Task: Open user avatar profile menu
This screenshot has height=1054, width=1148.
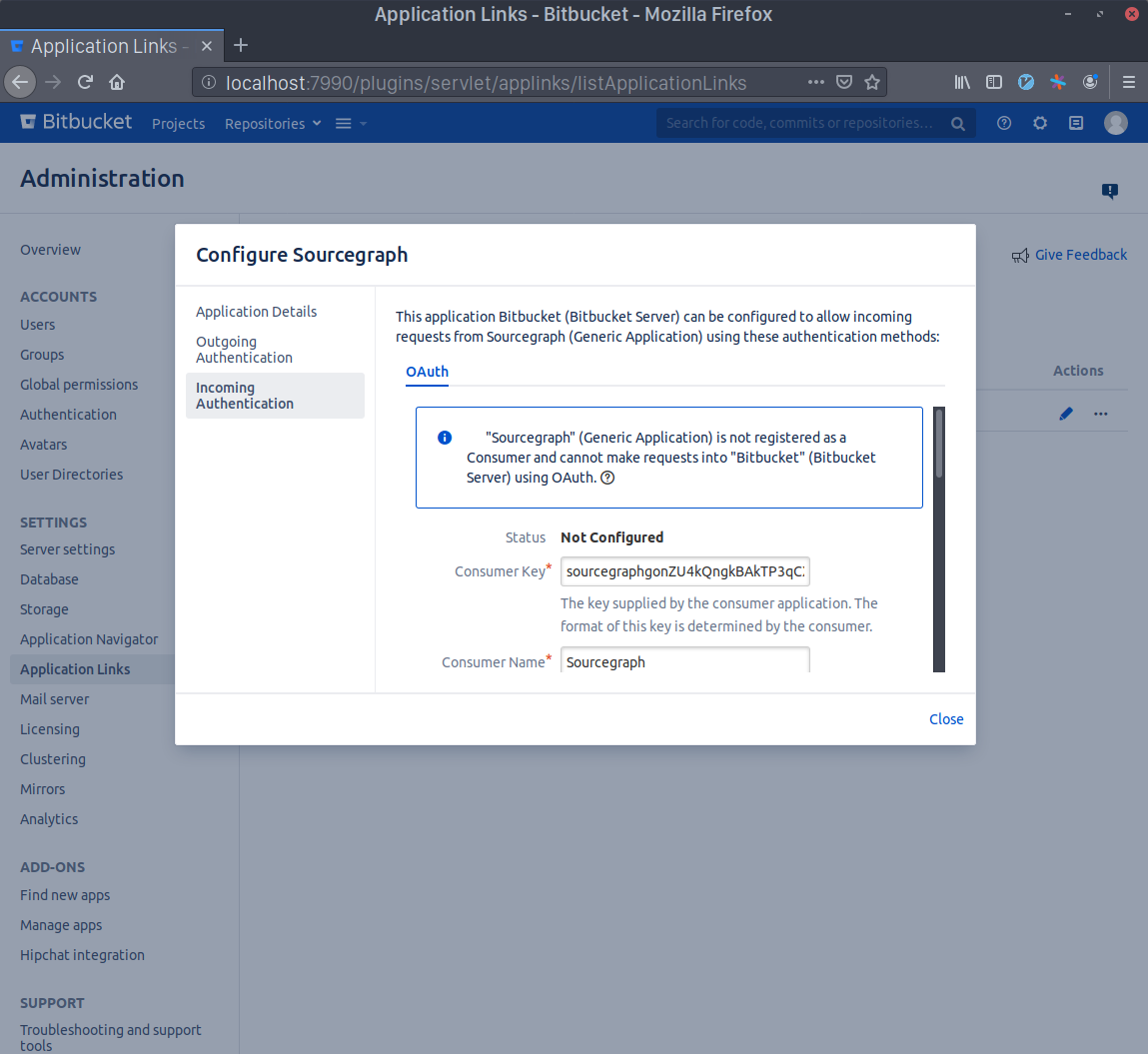Action: click(1116, 123)
